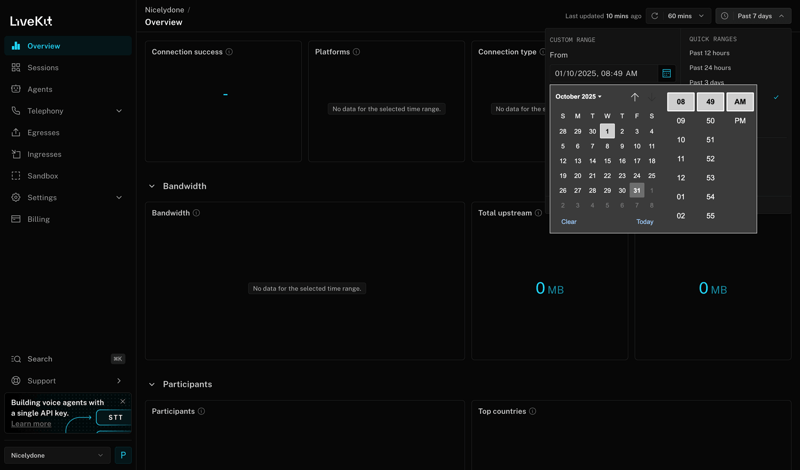Open the Sessions icon in the sidebar
Image resolution: width=800 pixels, height=470 pixels.
point(16,67)
